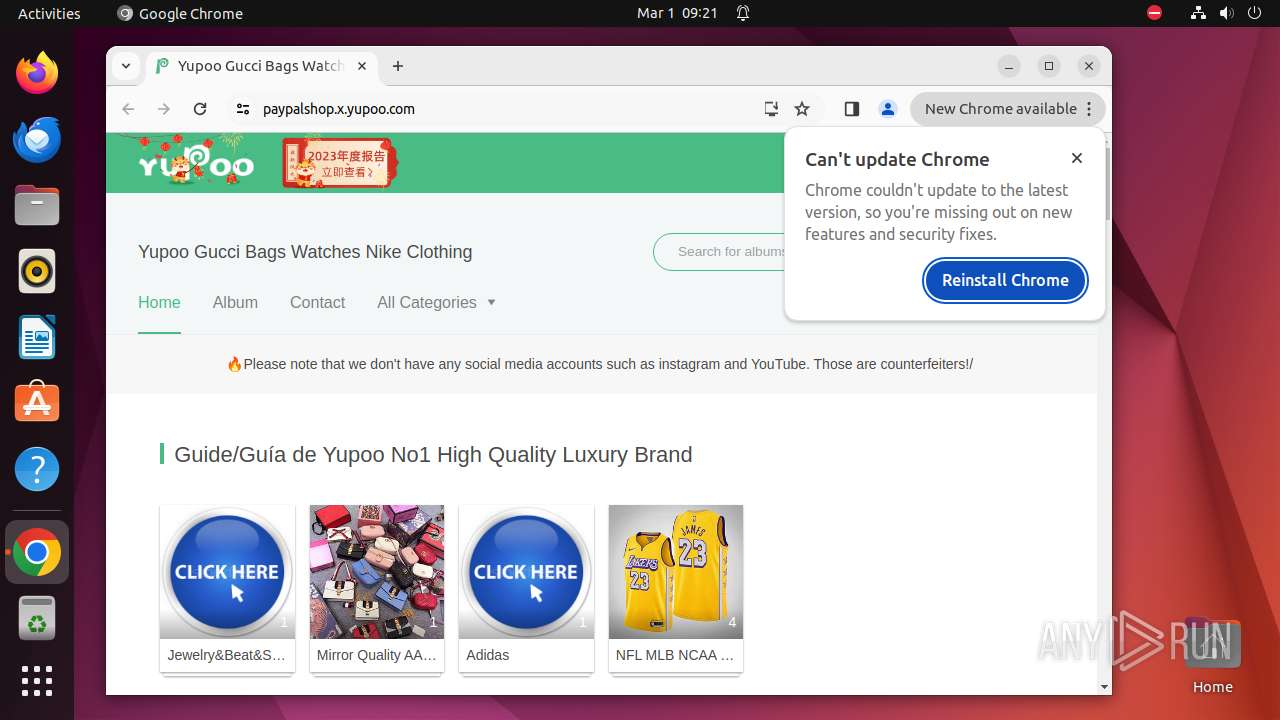This screenshot has width=1280, height=720.
Task: Switch to the Album navigation tab
Action: (235, 302)
